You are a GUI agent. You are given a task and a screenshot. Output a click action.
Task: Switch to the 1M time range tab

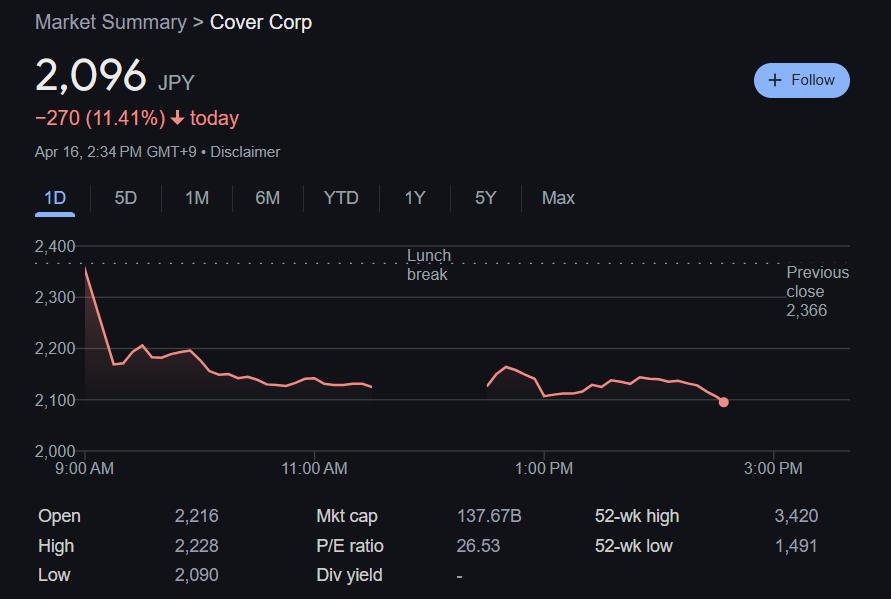(197, 198)
